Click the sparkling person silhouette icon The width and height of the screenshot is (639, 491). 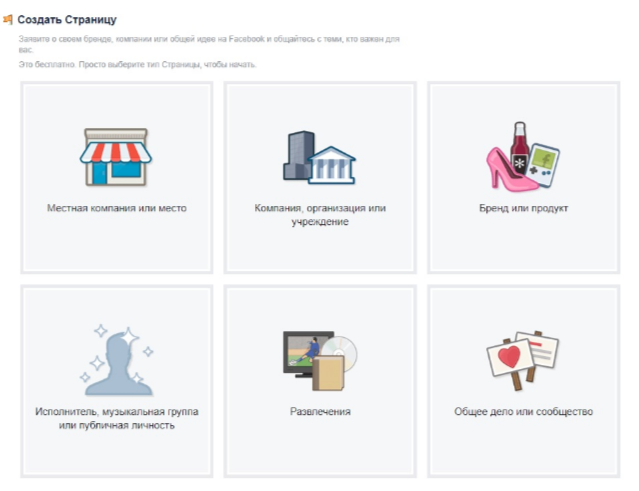click(x=117, y=361)
